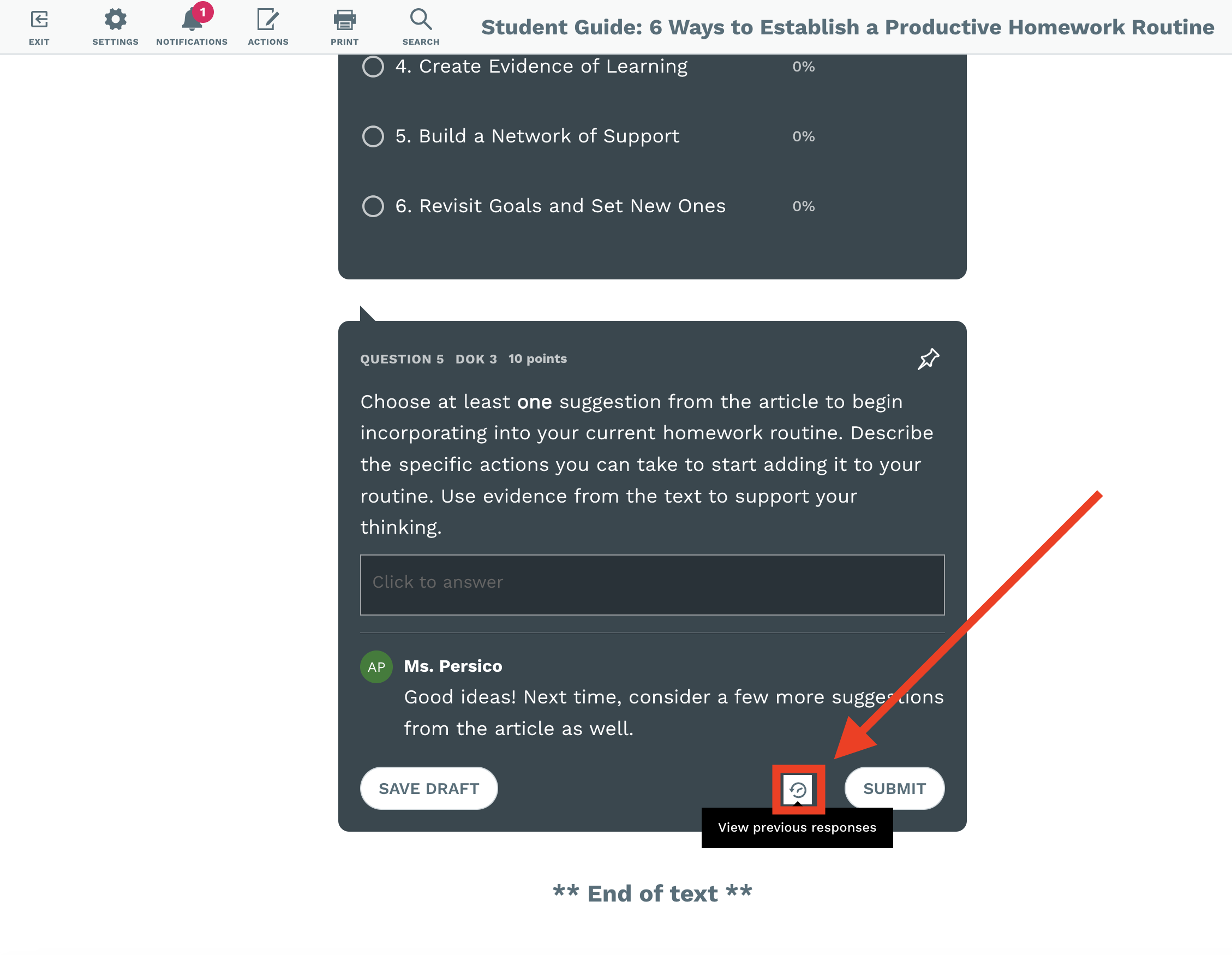Pin Question 5 with the pushpin icon

coord(928,359)
